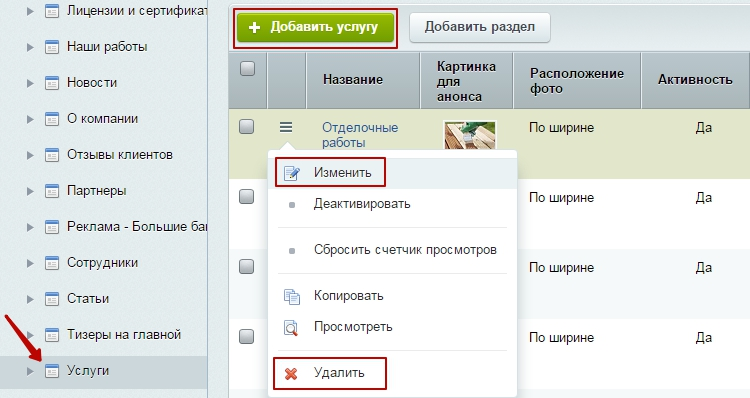This screenshot has height=398, width=750.
Task: Check the fourth table row checkbox
Action: click(x=246, y=336)
